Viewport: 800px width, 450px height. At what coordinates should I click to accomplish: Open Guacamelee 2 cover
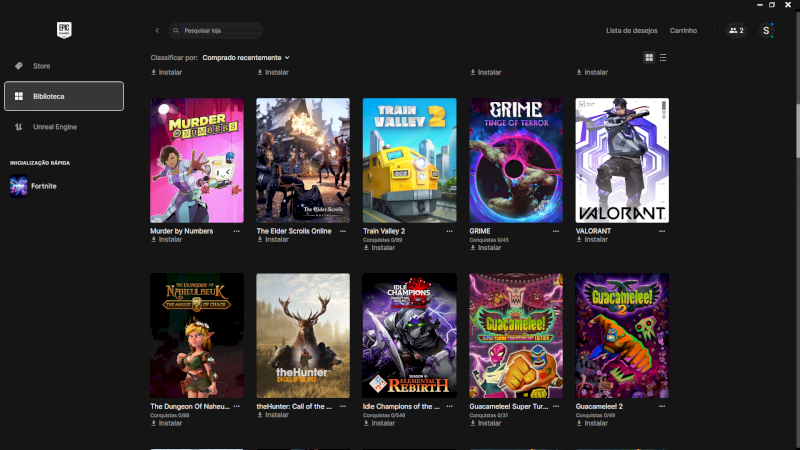tap(622, 336)
